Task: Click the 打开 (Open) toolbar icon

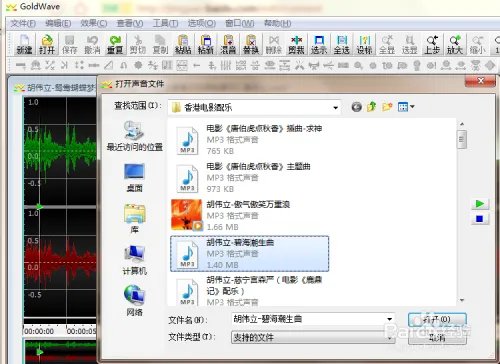Action: (47, 44)
